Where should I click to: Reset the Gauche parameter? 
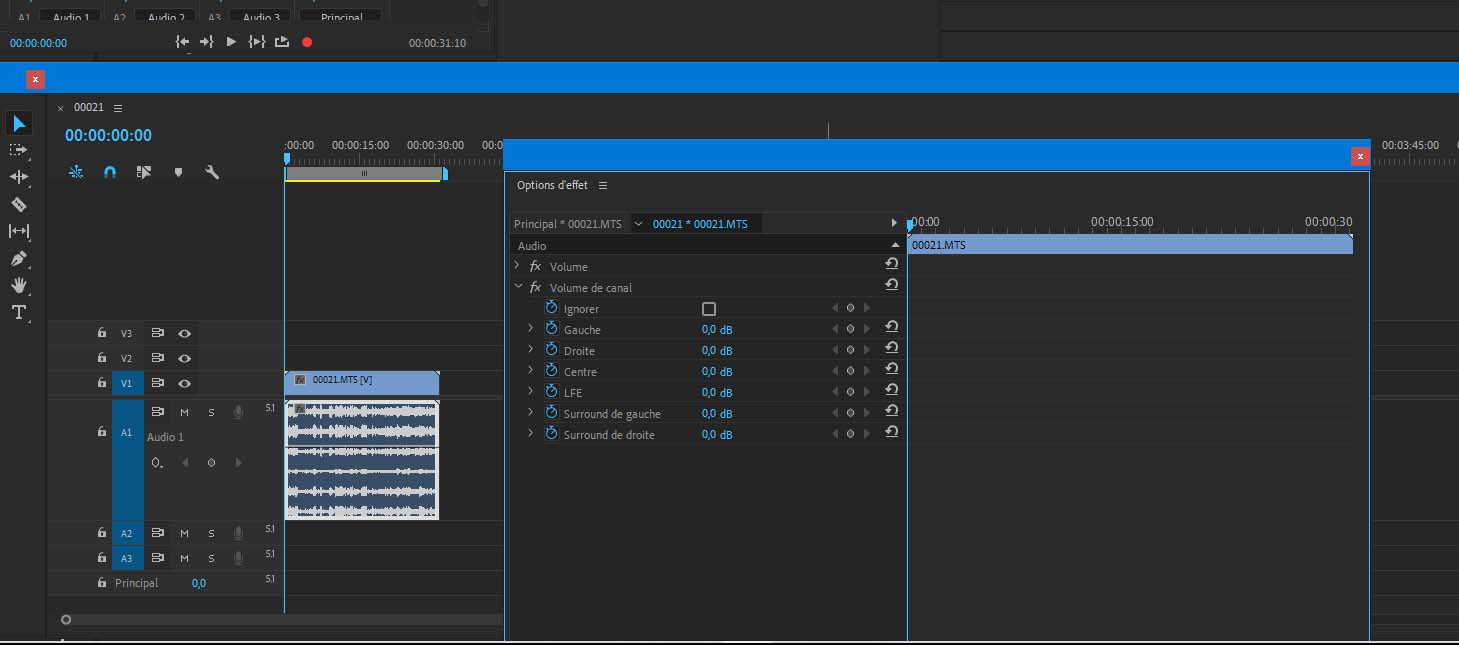(891, 327)
